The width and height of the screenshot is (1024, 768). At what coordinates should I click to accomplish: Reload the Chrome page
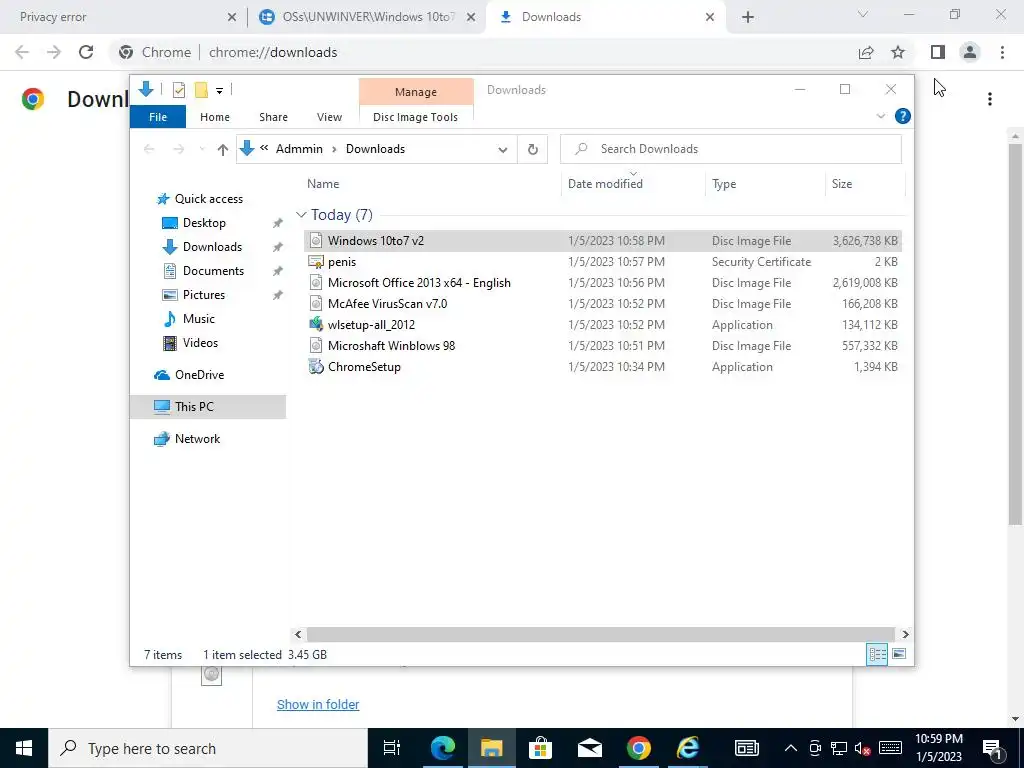click(86, 52)
